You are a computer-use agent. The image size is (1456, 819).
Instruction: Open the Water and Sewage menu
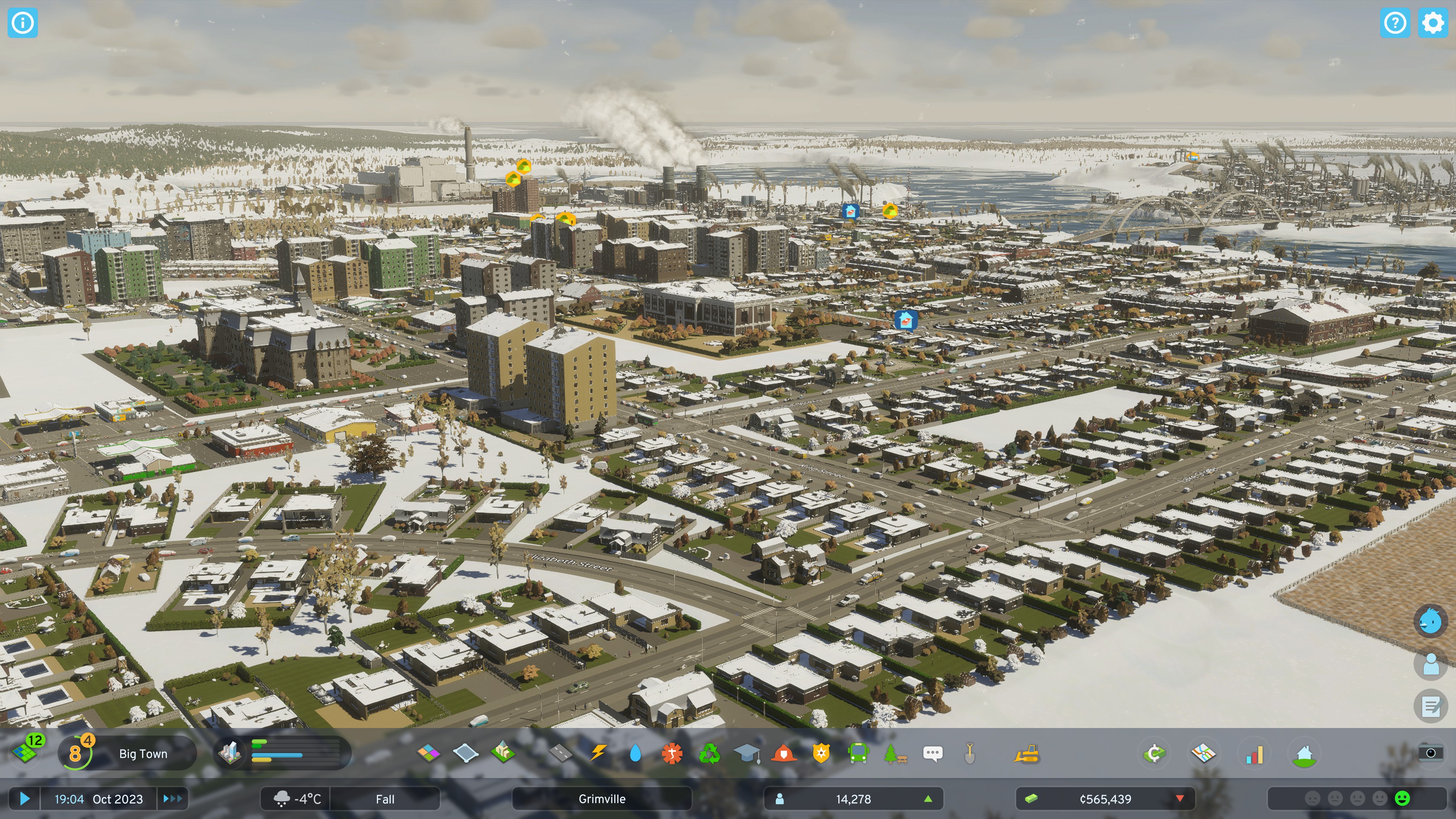tap(635, 753)
